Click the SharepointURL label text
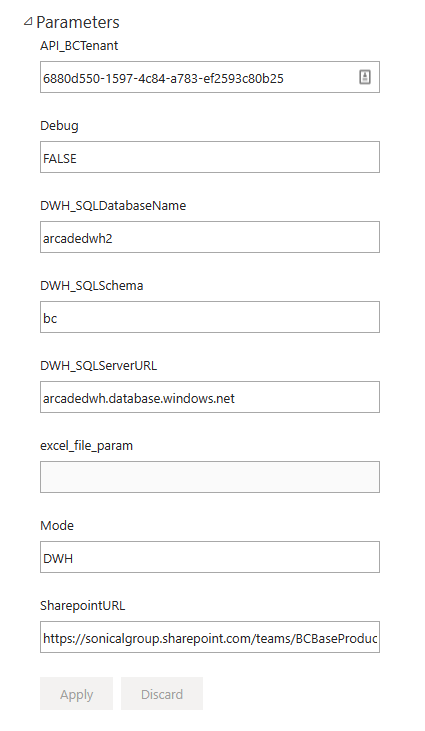The width and height of the screenshot is (425, 731). coord(82,606)
